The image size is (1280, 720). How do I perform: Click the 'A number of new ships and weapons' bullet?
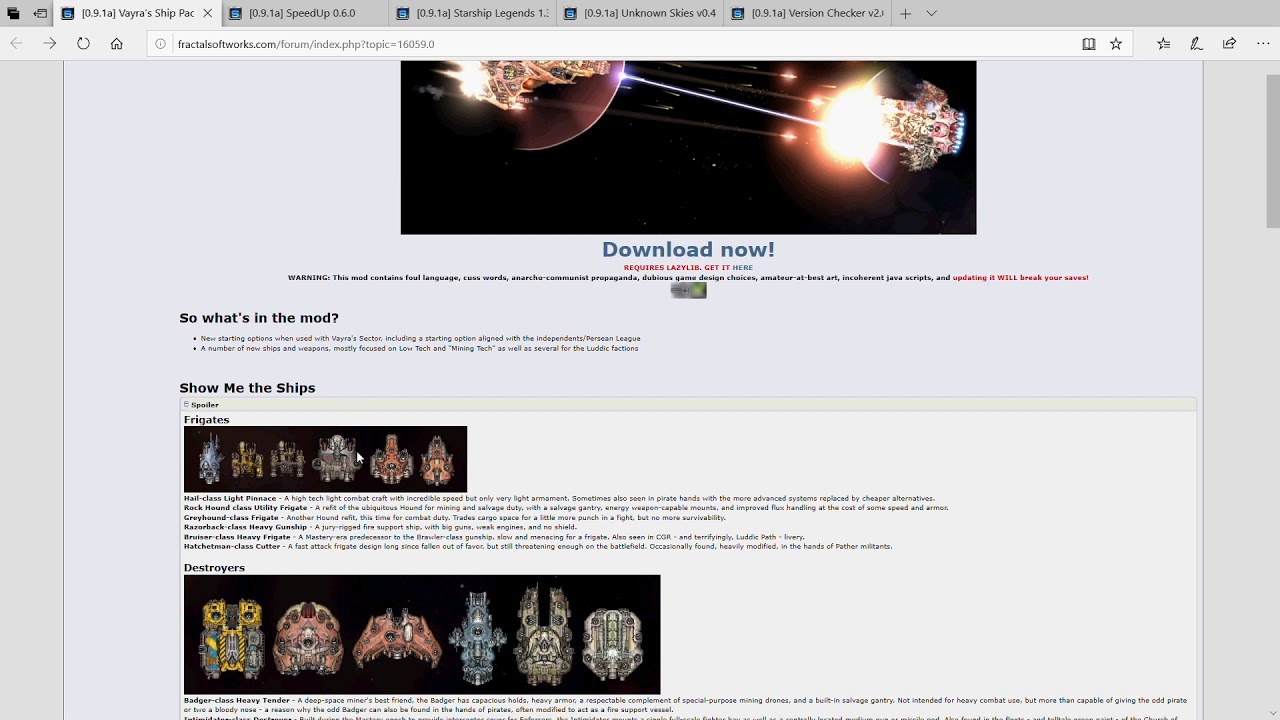419,348
